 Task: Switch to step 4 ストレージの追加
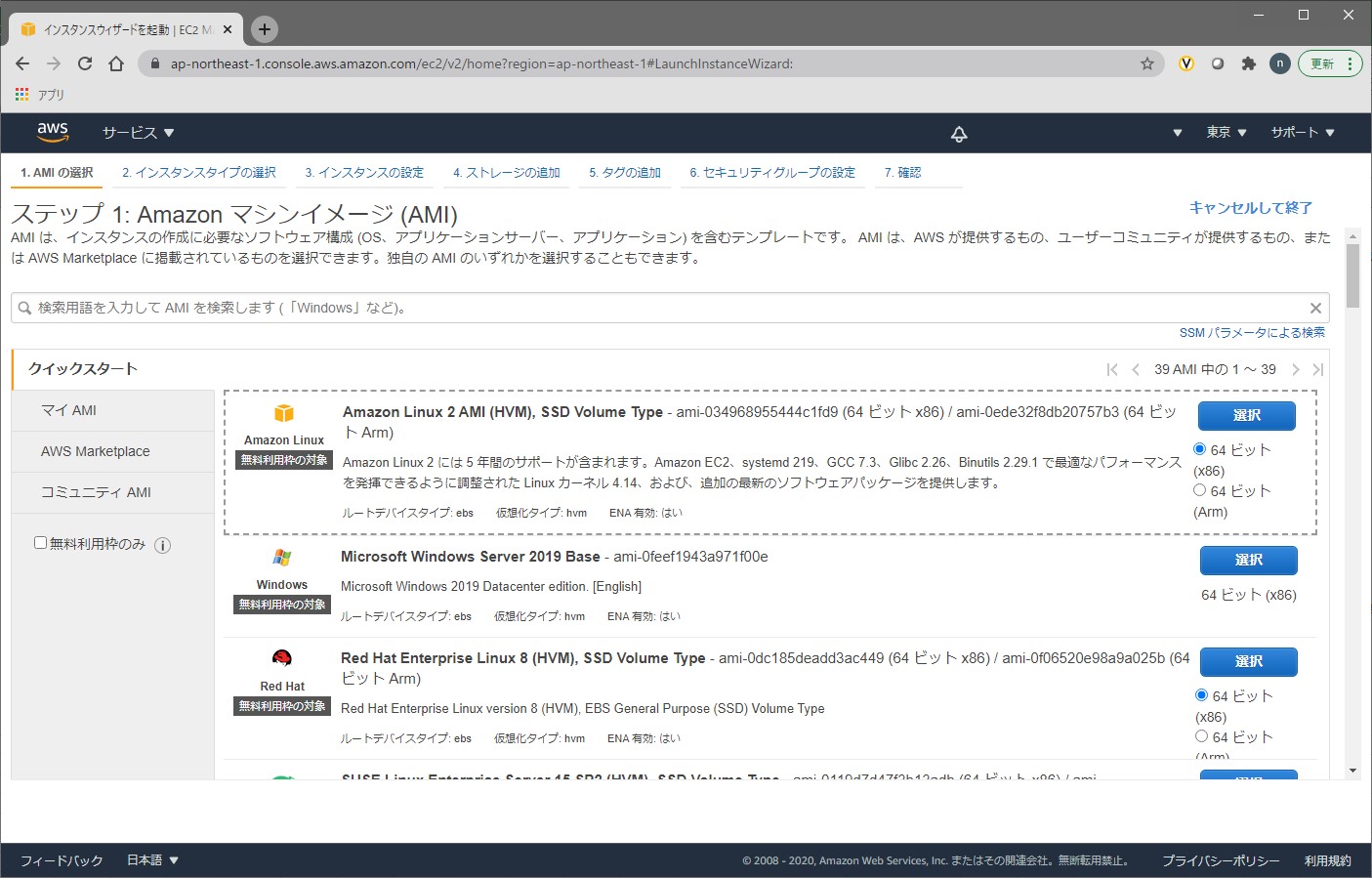click(x=507, y=173)
